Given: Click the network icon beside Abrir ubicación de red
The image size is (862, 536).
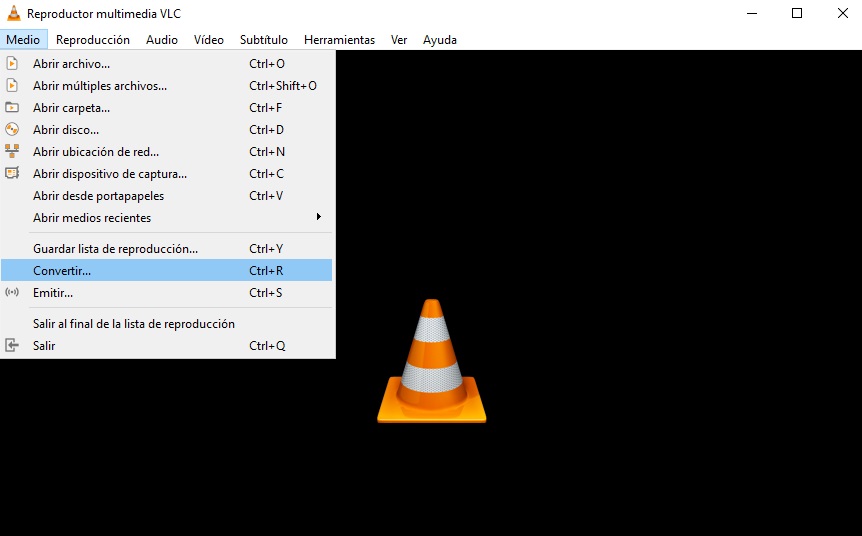Looking at the screenshot, I should [12, 151].
